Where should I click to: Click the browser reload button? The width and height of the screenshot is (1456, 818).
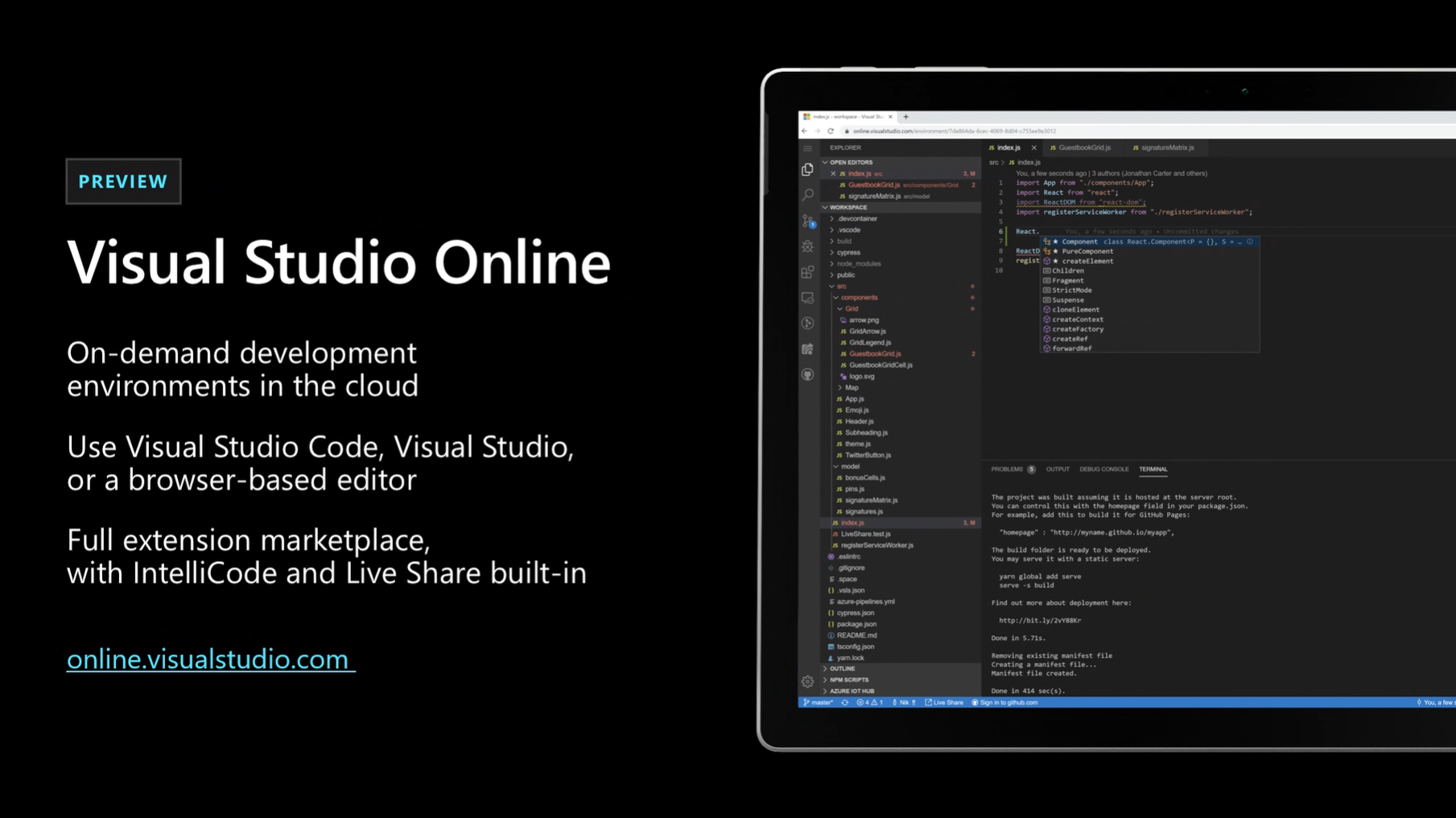coord(831,131)
